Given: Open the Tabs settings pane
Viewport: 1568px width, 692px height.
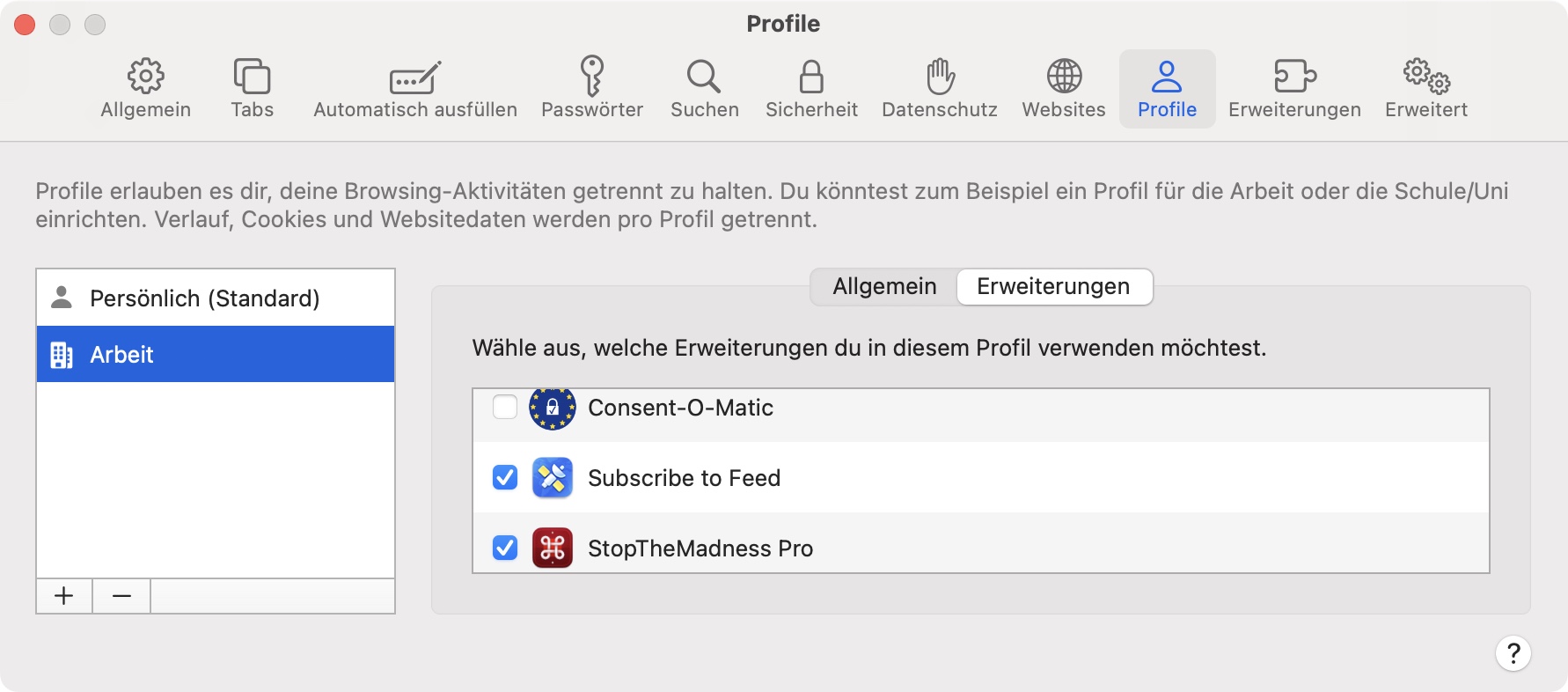Looking at the screenshot, I should pyautogui.click(x=253, y=89).
